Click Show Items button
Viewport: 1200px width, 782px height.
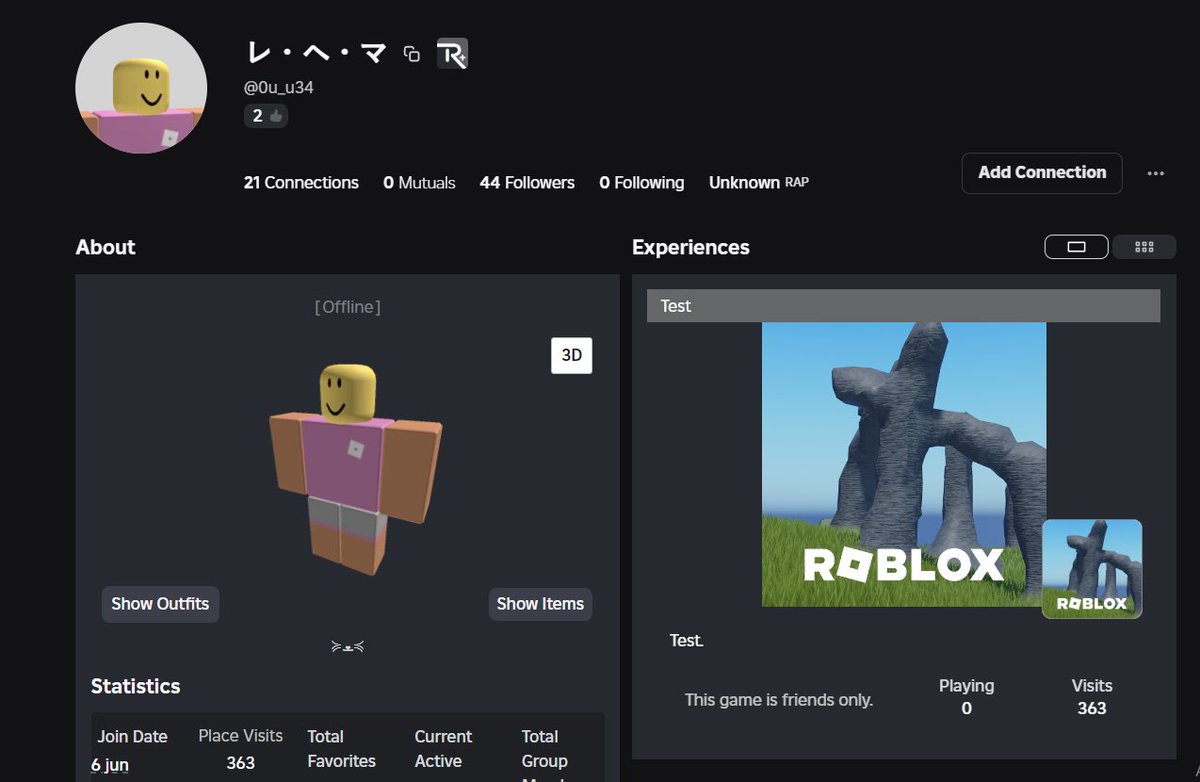coord(540,604)
